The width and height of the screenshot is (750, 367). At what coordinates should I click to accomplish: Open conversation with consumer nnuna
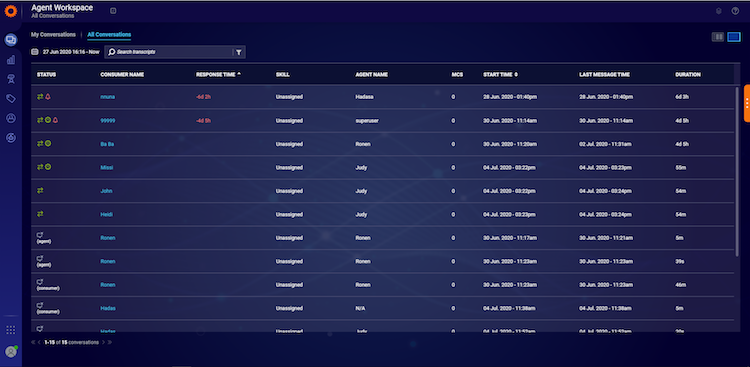(x=107, y=97)
